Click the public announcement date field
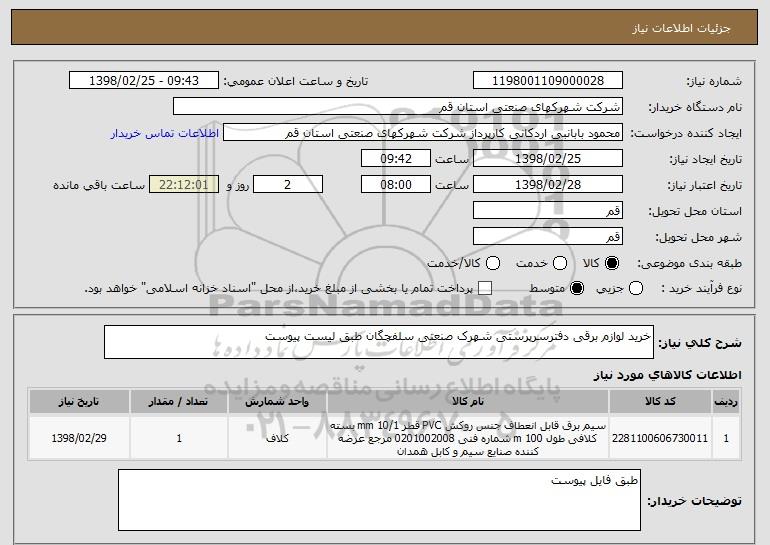Image resolution: width=770 pixels, height=545 pixels. tap(144, 81)
